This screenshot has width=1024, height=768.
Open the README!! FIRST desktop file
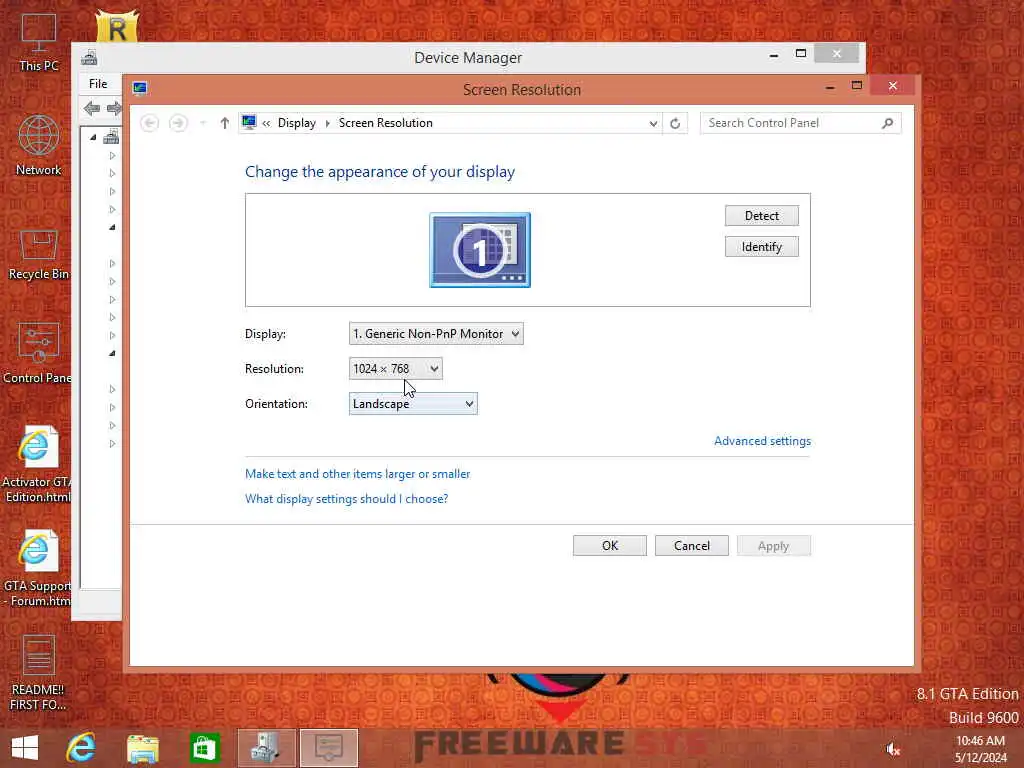tap(38, 673)
